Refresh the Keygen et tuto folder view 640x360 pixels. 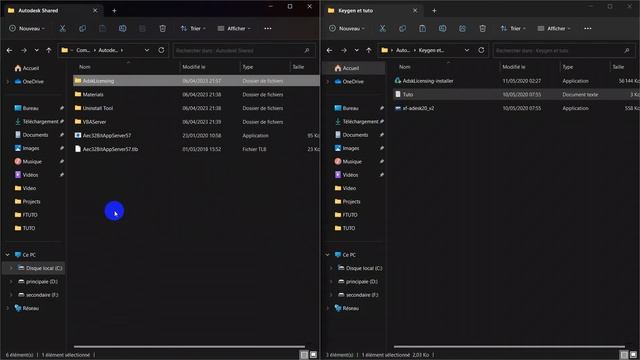[x=481, y=50]
